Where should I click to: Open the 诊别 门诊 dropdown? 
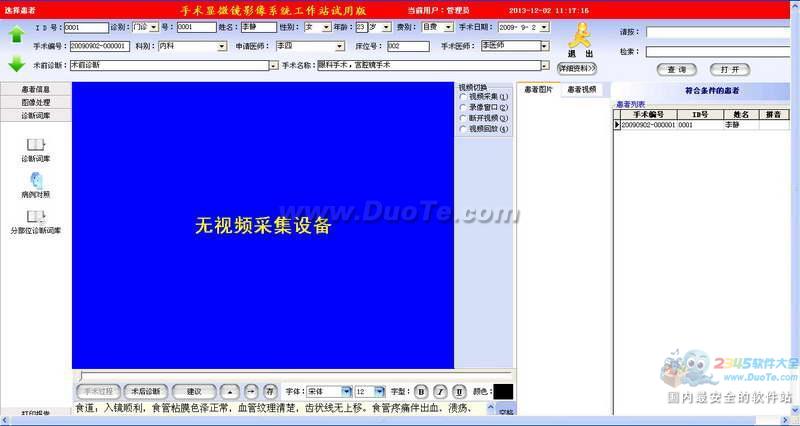point(154,27)
